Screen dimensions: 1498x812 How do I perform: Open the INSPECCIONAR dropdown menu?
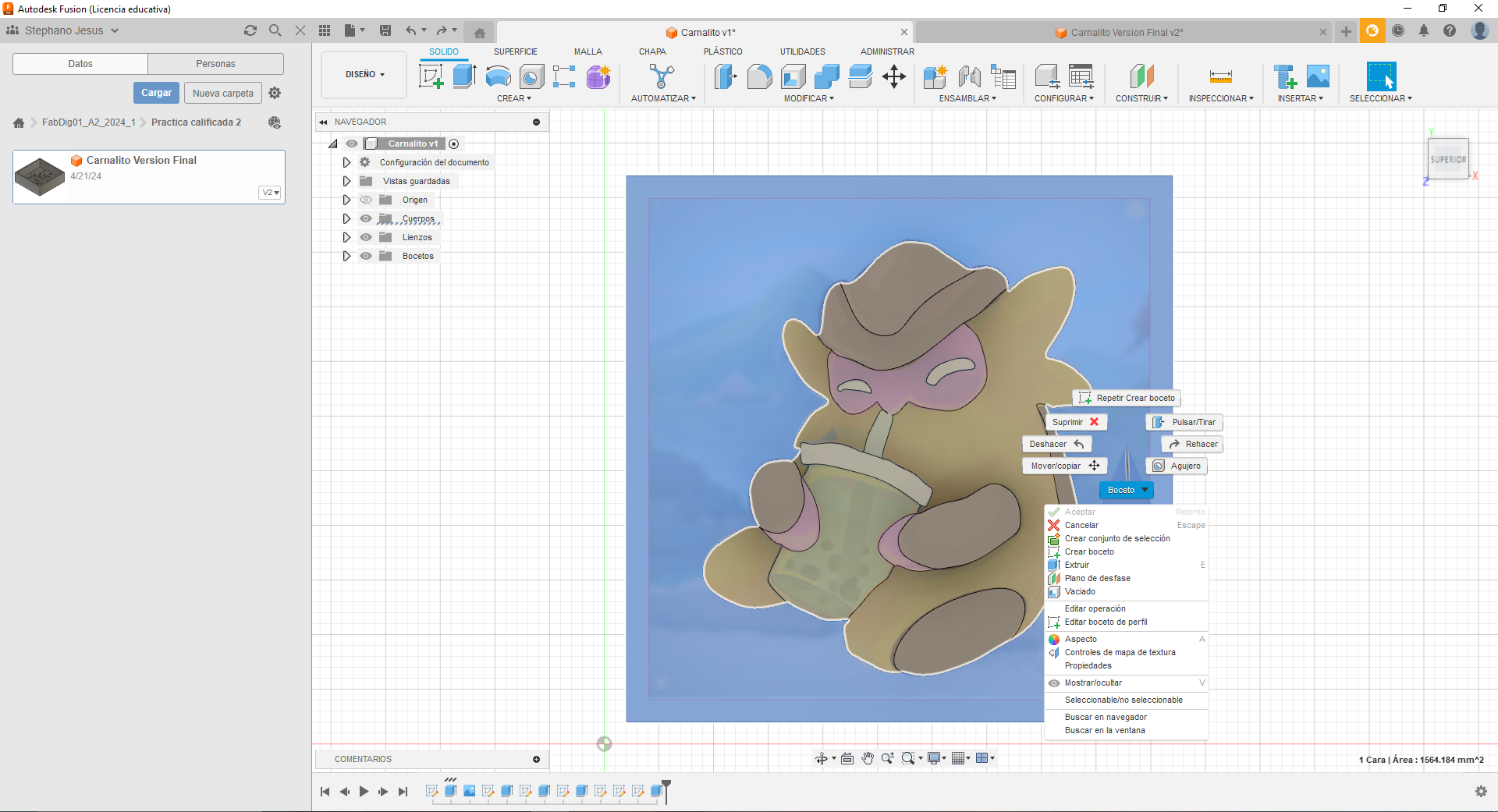(x=1221, y=98)
